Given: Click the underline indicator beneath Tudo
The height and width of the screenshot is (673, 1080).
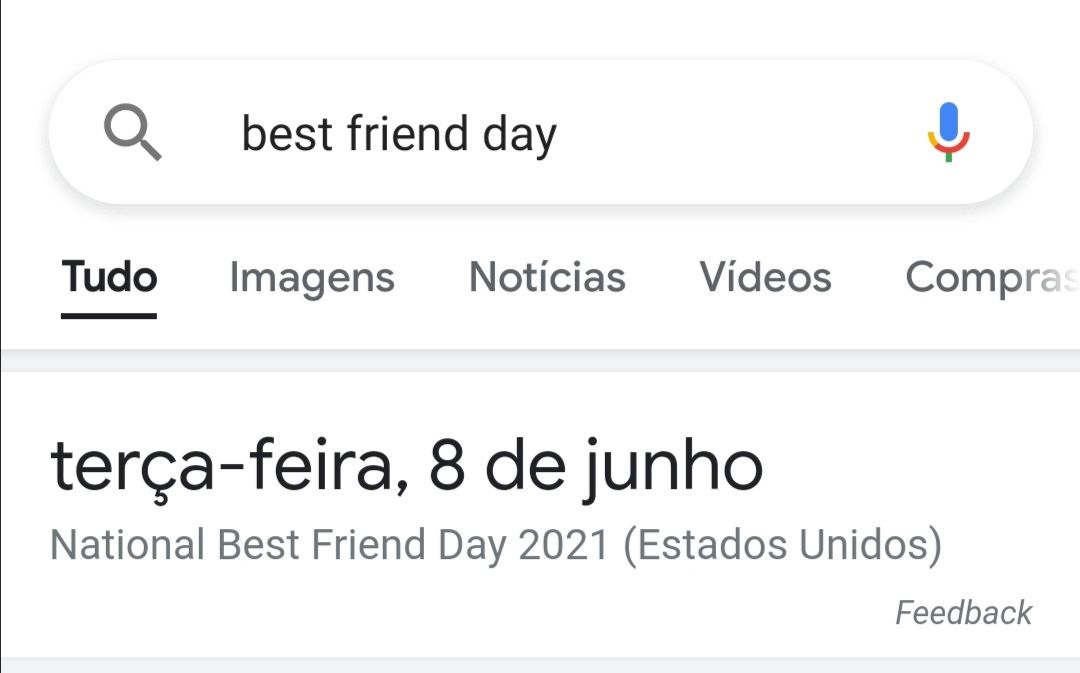Looking at the screenshot, I should point(109,316).
